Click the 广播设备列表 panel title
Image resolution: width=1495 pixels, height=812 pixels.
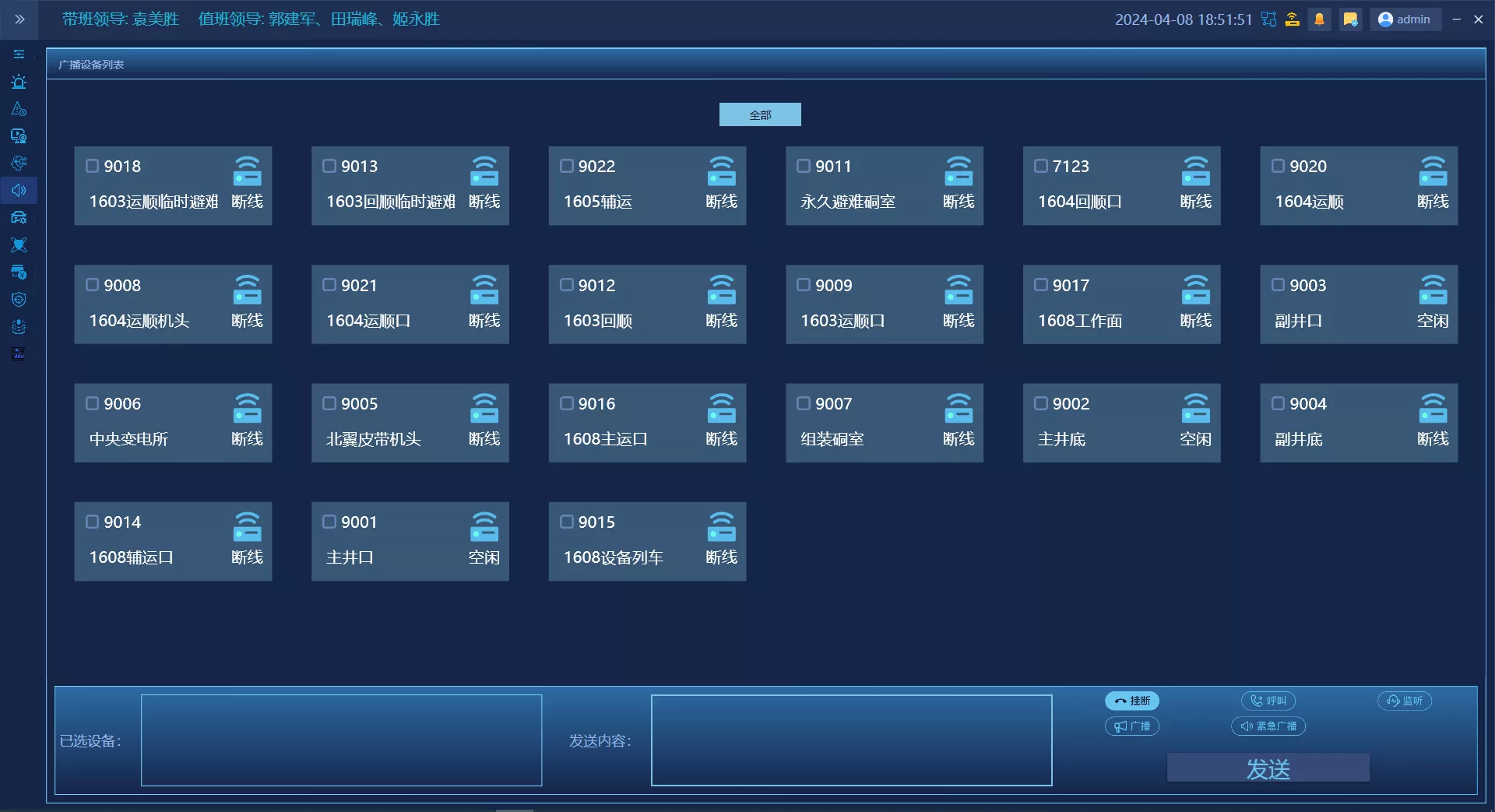(x=91, y=65)
